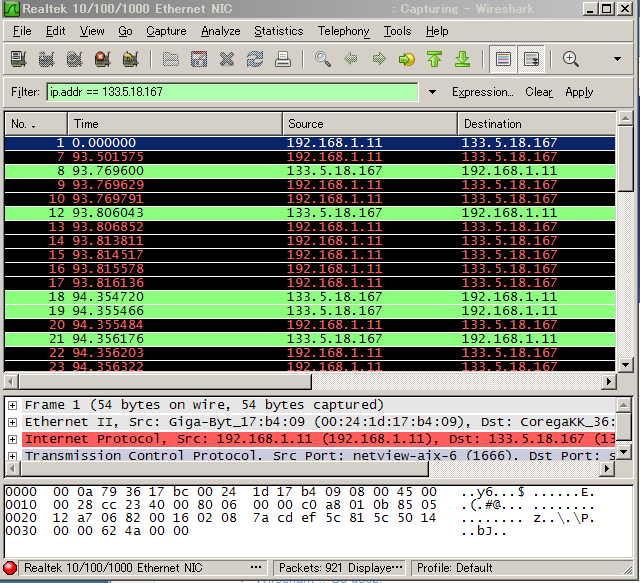Screen dimensions: 640x583
Task: Click packet details vertical scroll down arrow
Action: (x=623, y=451)
